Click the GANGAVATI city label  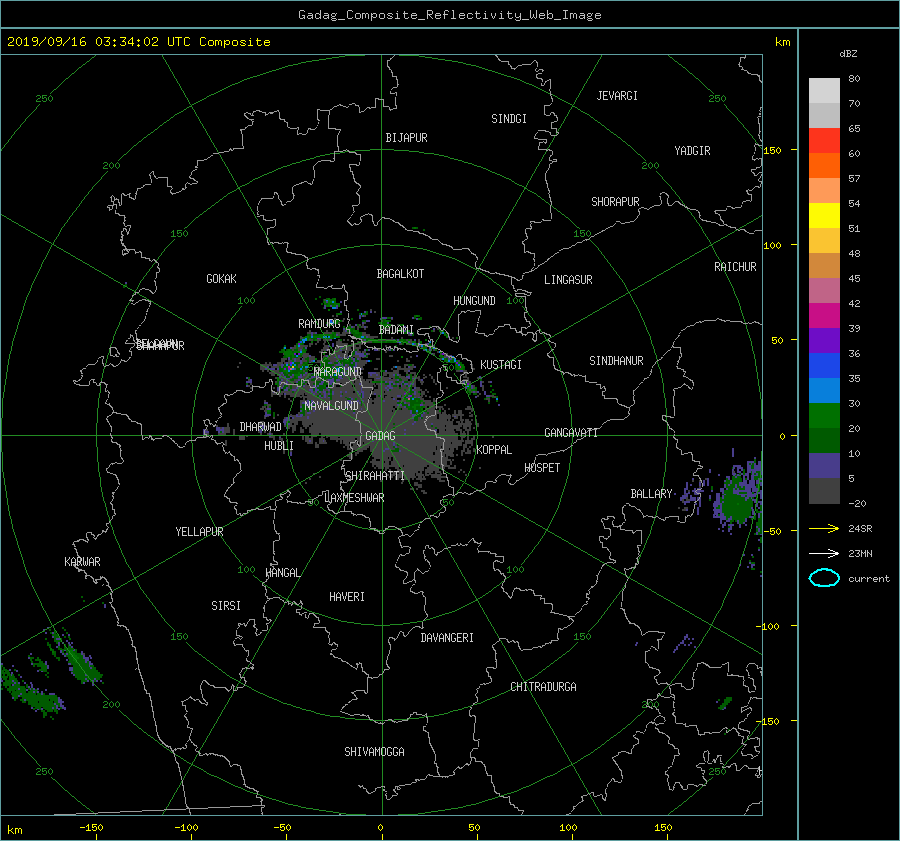click(x=571, y=433)
